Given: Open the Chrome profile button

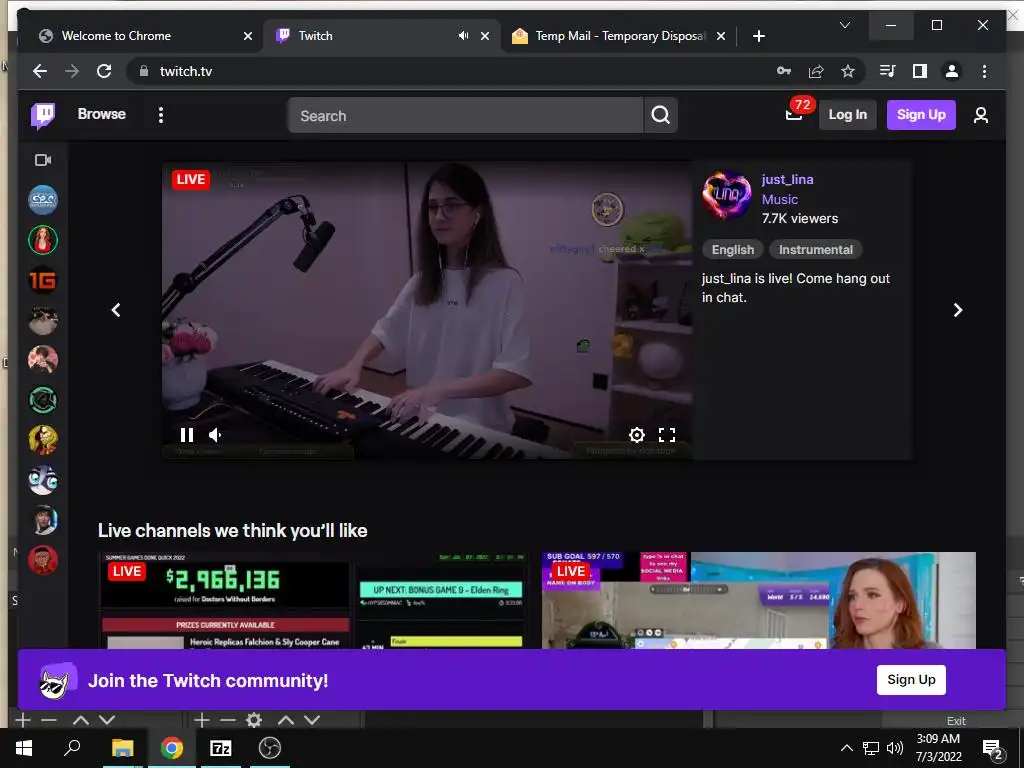Looking at the screenshot, I should [952, 71].
